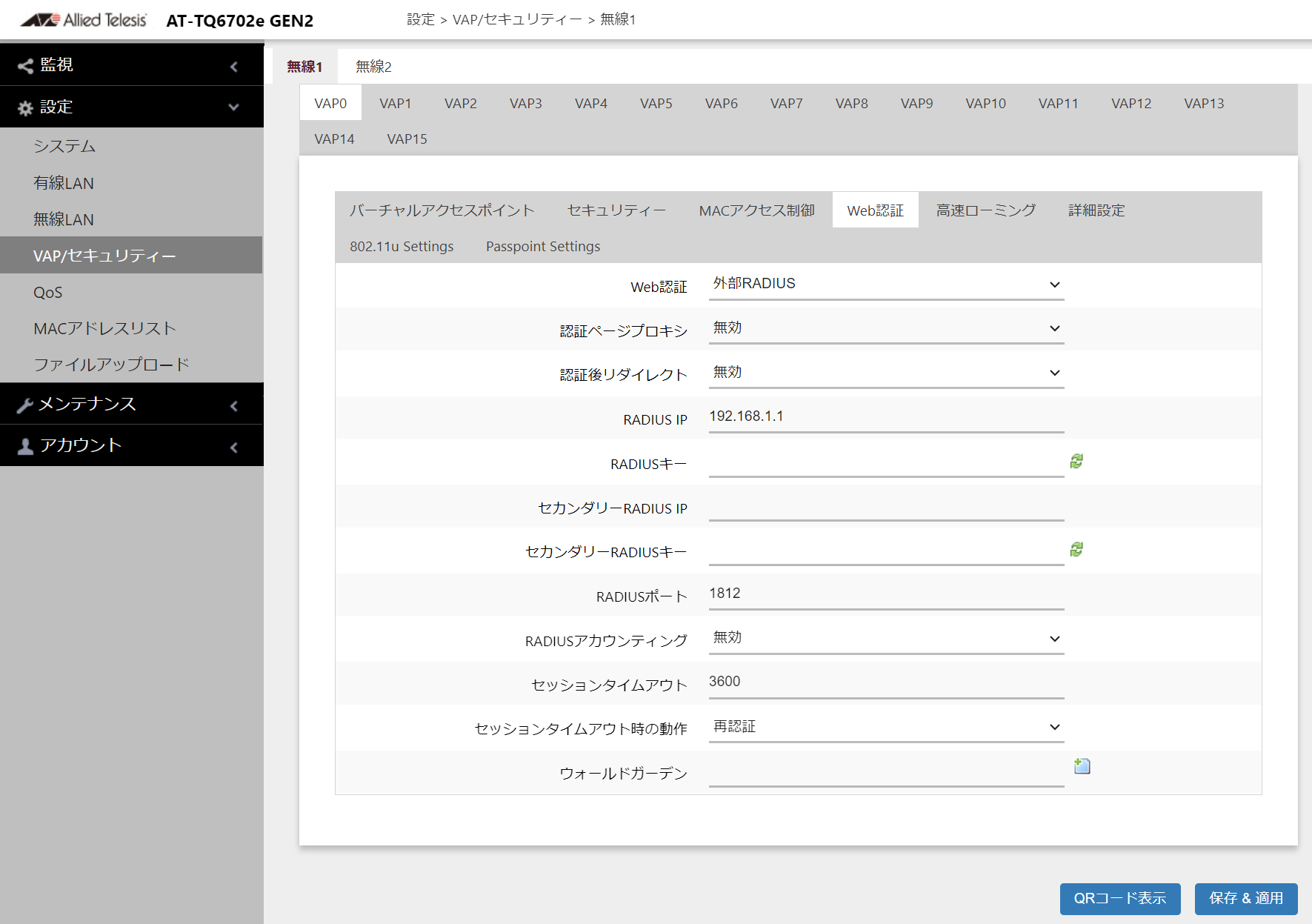
Task: Open the セッションタイムアウト時の動作 dropdown
Action: coord(886,727)
